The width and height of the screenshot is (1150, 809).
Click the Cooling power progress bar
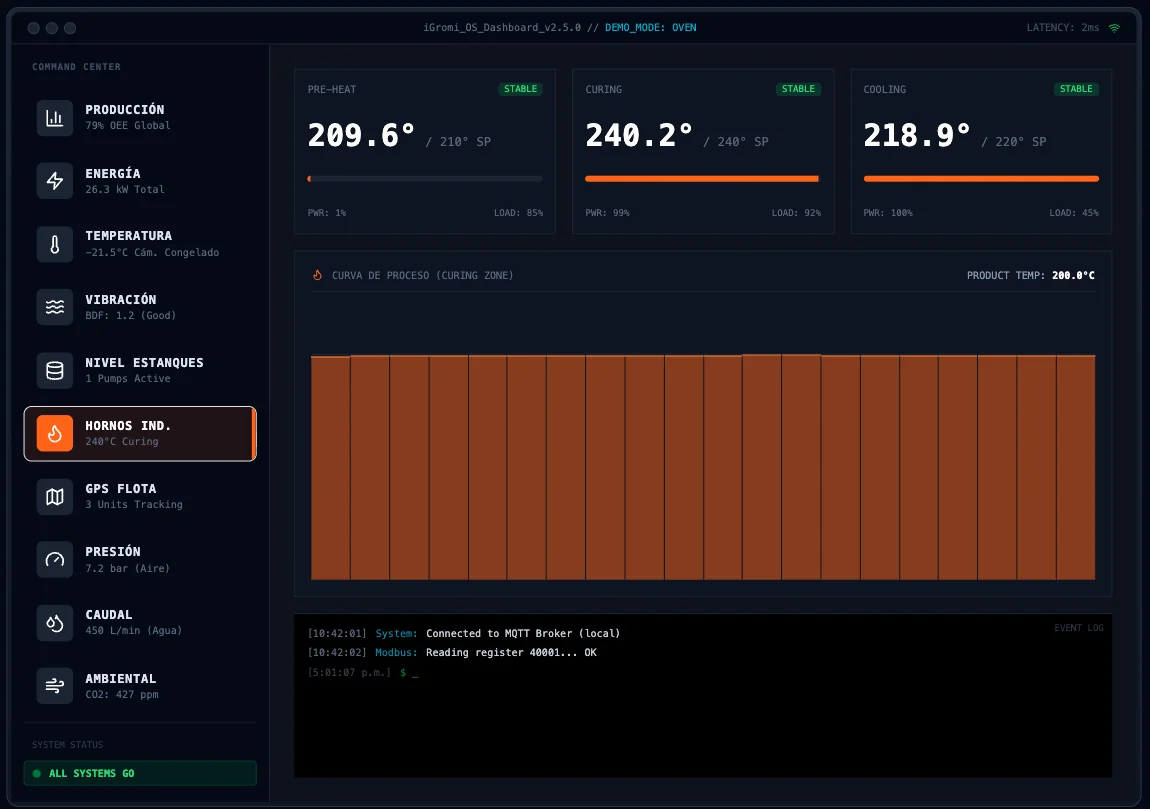[981, 178]
